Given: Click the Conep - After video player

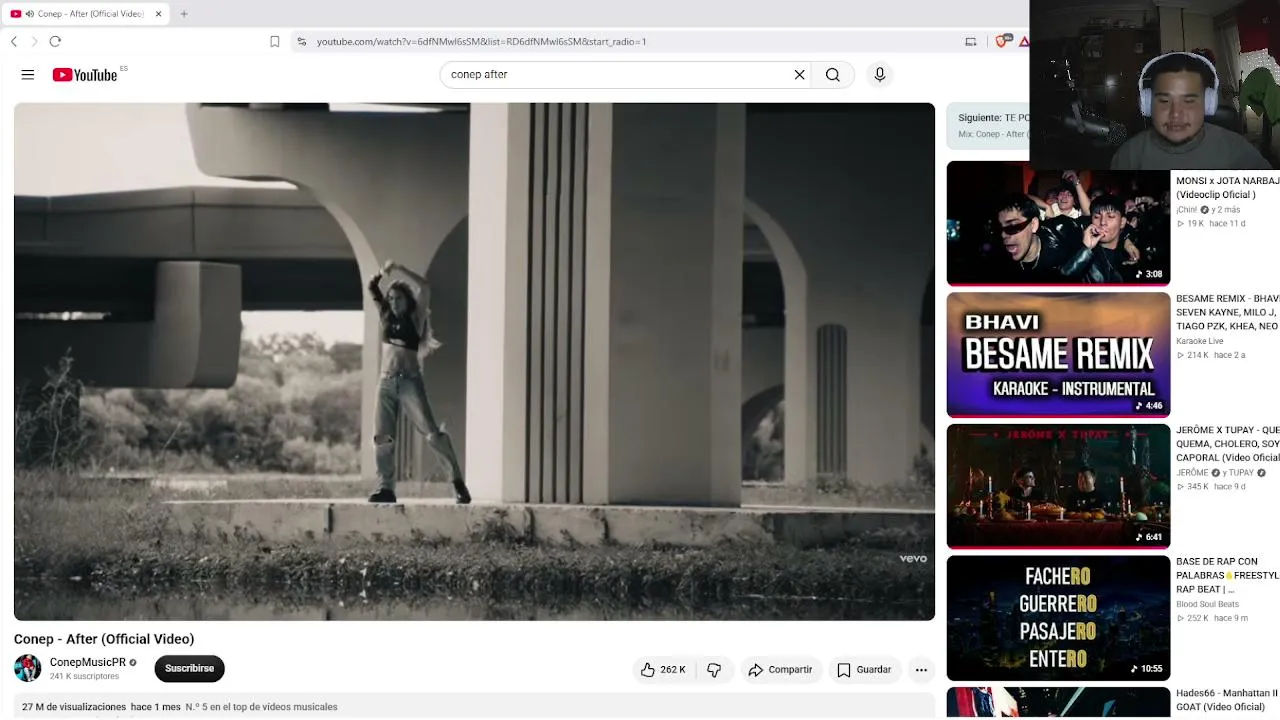Looking at the screenshot, I should [x=474, y=361].
